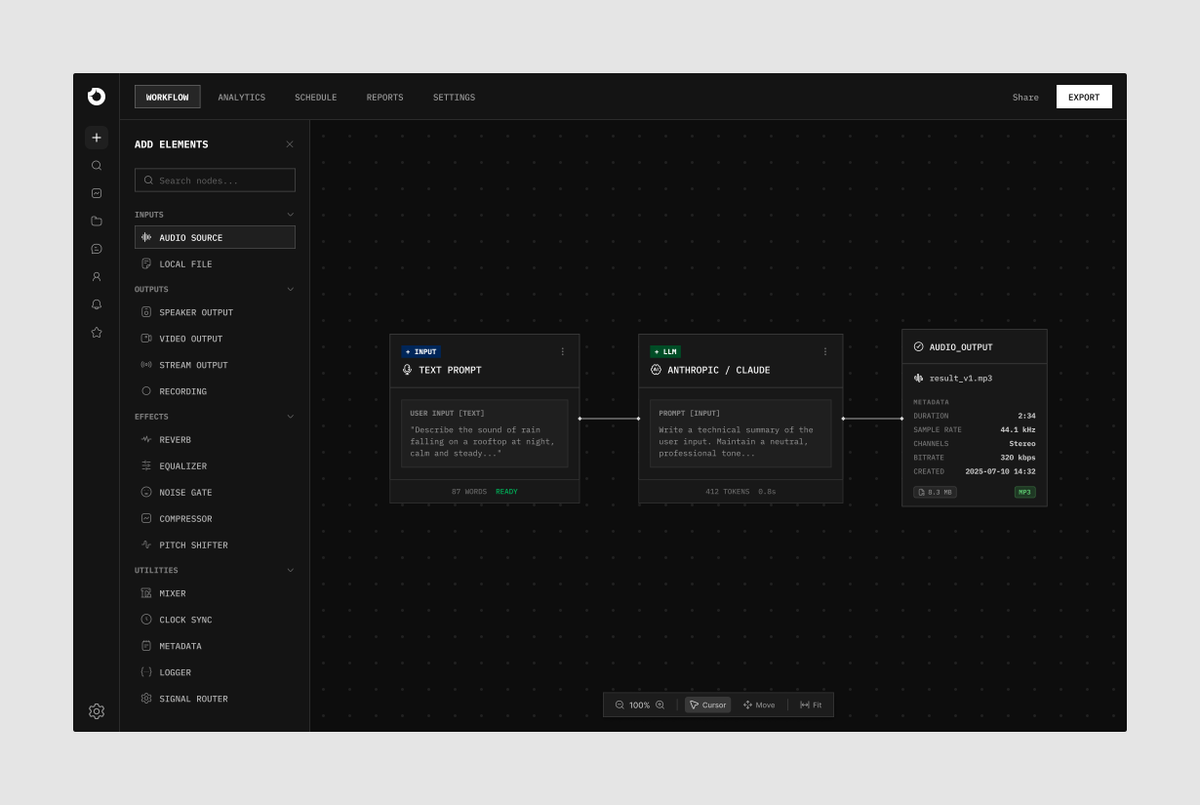Click the zoom in magnifier icon

click(x=659, y=705)
